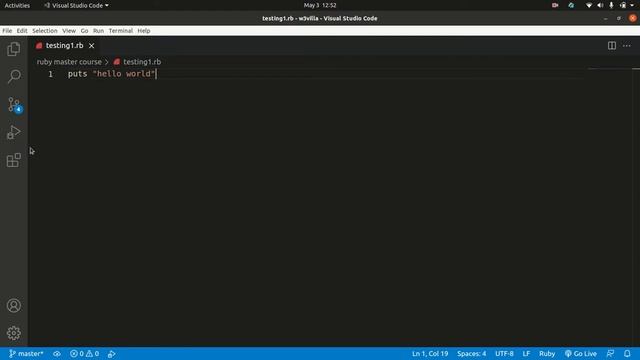Click the screen recording indicator icon
This screenshot has width=640, height=360.
pos(555,5)
